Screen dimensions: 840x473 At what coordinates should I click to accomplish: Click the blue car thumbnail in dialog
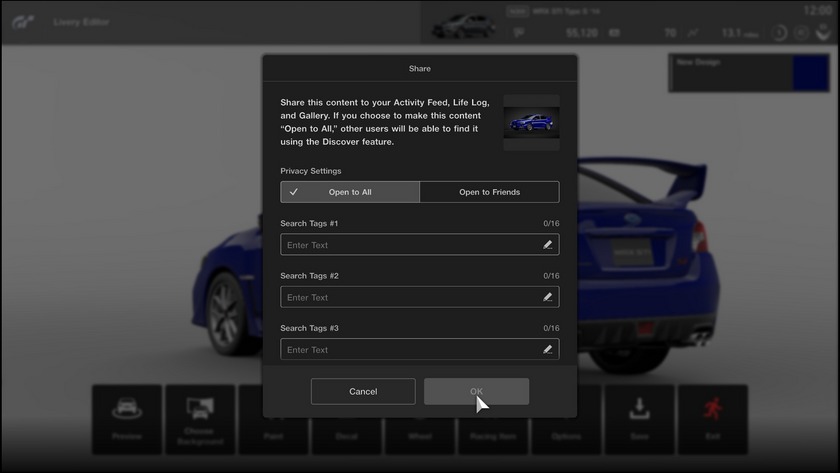coord(531,123)
